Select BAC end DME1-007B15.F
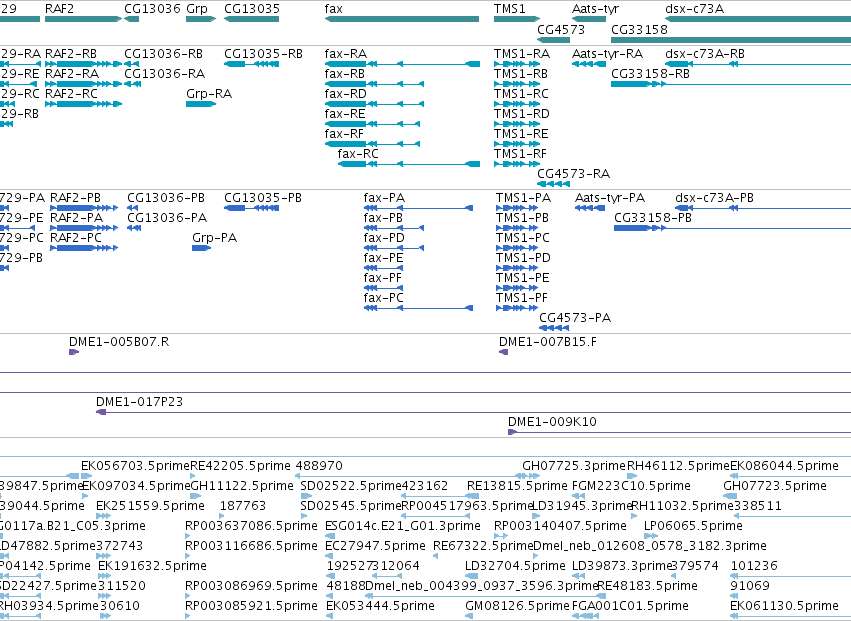This screenshot has width=851, height=621. 548,342
